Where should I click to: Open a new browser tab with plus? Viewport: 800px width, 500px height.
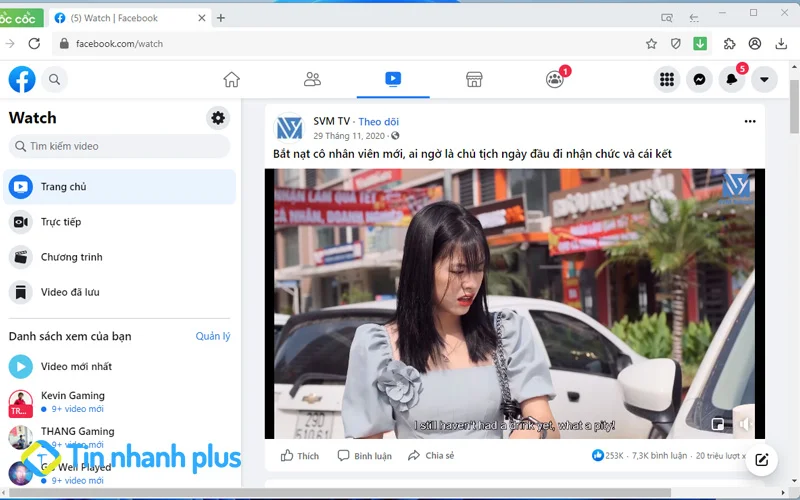tap(220, 18)
